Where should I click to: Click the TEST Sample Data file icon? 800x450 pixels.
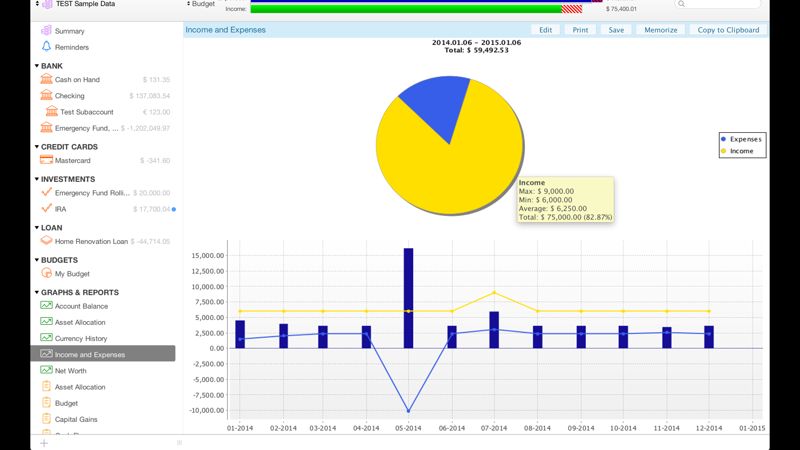point(47,4)
